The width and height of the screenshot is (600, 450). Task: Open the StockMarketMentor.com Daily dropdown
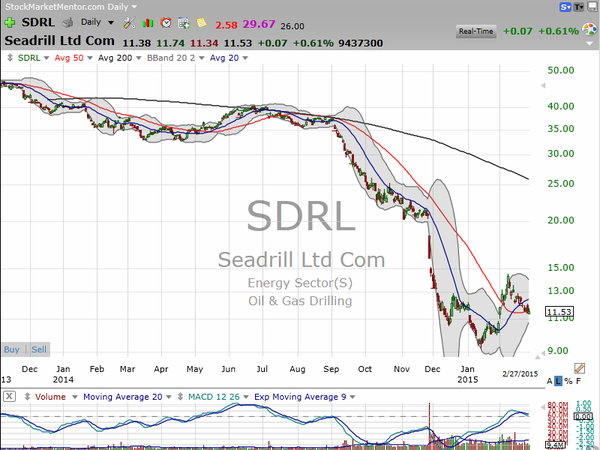(x=134, y=7)
